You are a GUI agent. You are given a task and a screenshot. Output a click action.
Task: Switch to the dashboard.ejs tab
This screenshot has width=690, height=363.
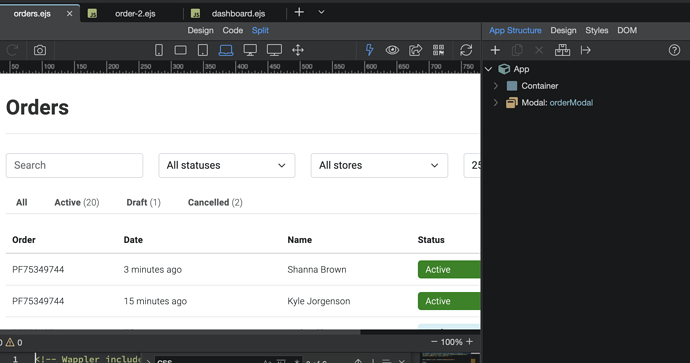[x=238, y=14]
